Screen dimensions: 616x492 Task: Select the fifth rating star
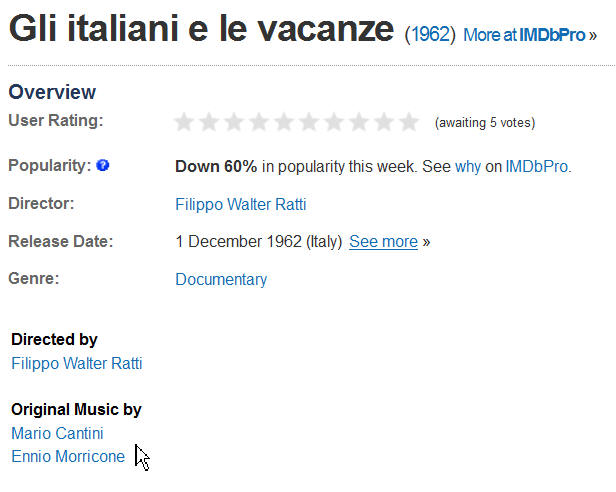(x=284, y=122)
